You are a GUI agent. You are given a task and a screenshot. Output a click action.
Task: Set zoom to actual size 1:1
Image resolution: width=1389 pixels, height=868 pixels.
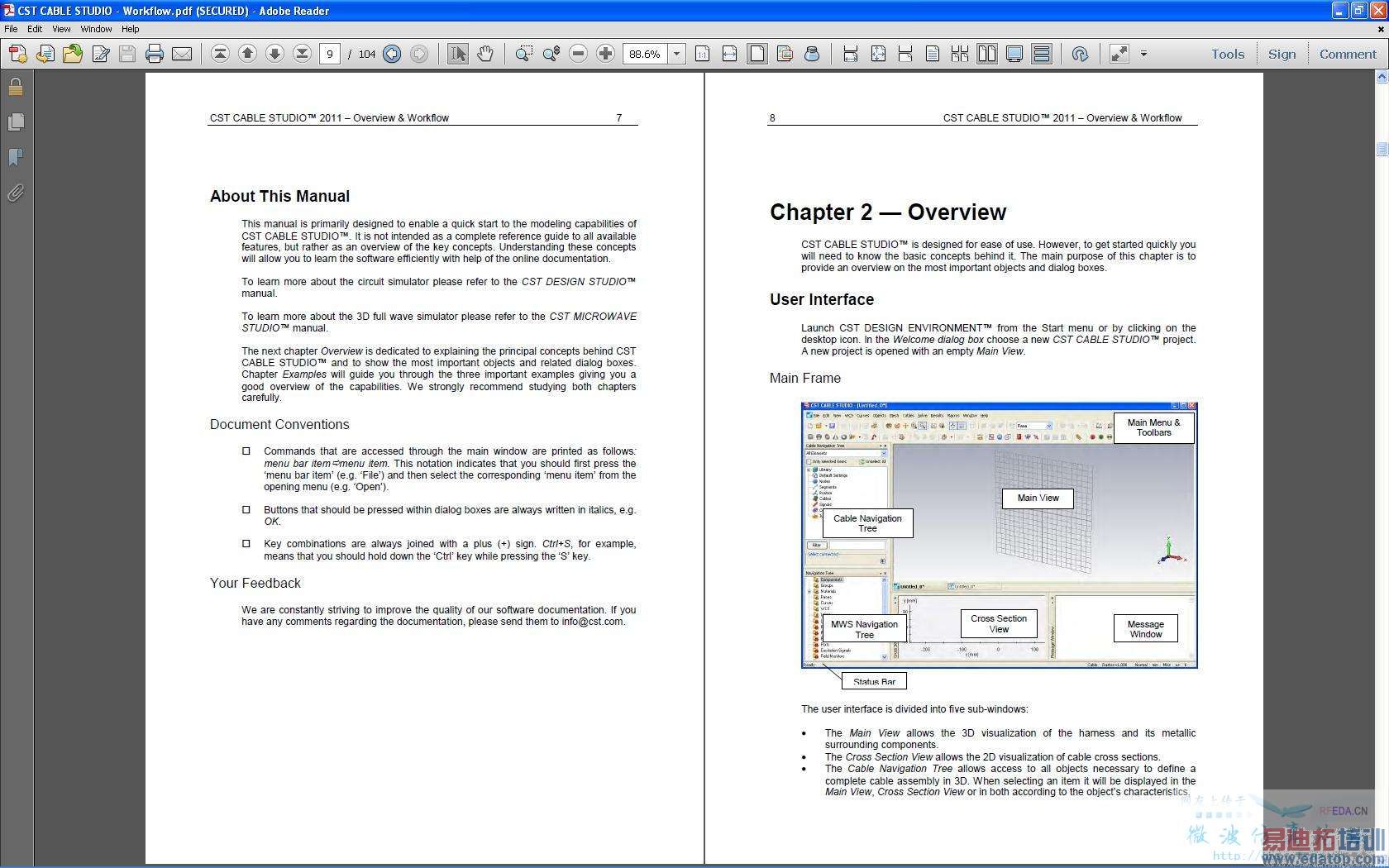pyautogui.click(x=702, y=54)
